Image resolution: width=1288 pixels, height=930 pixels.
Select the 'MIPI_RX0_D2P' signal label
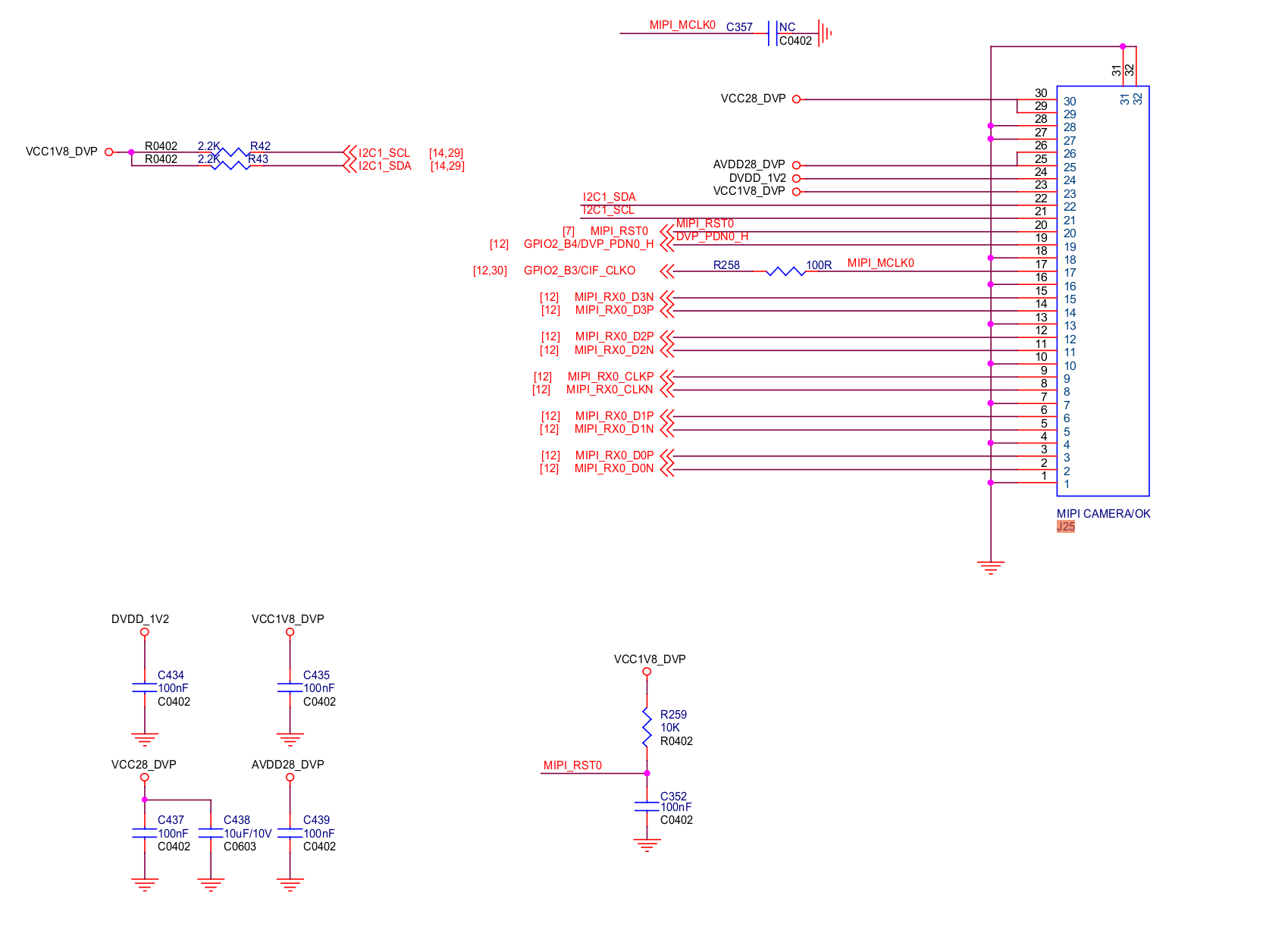614,337
